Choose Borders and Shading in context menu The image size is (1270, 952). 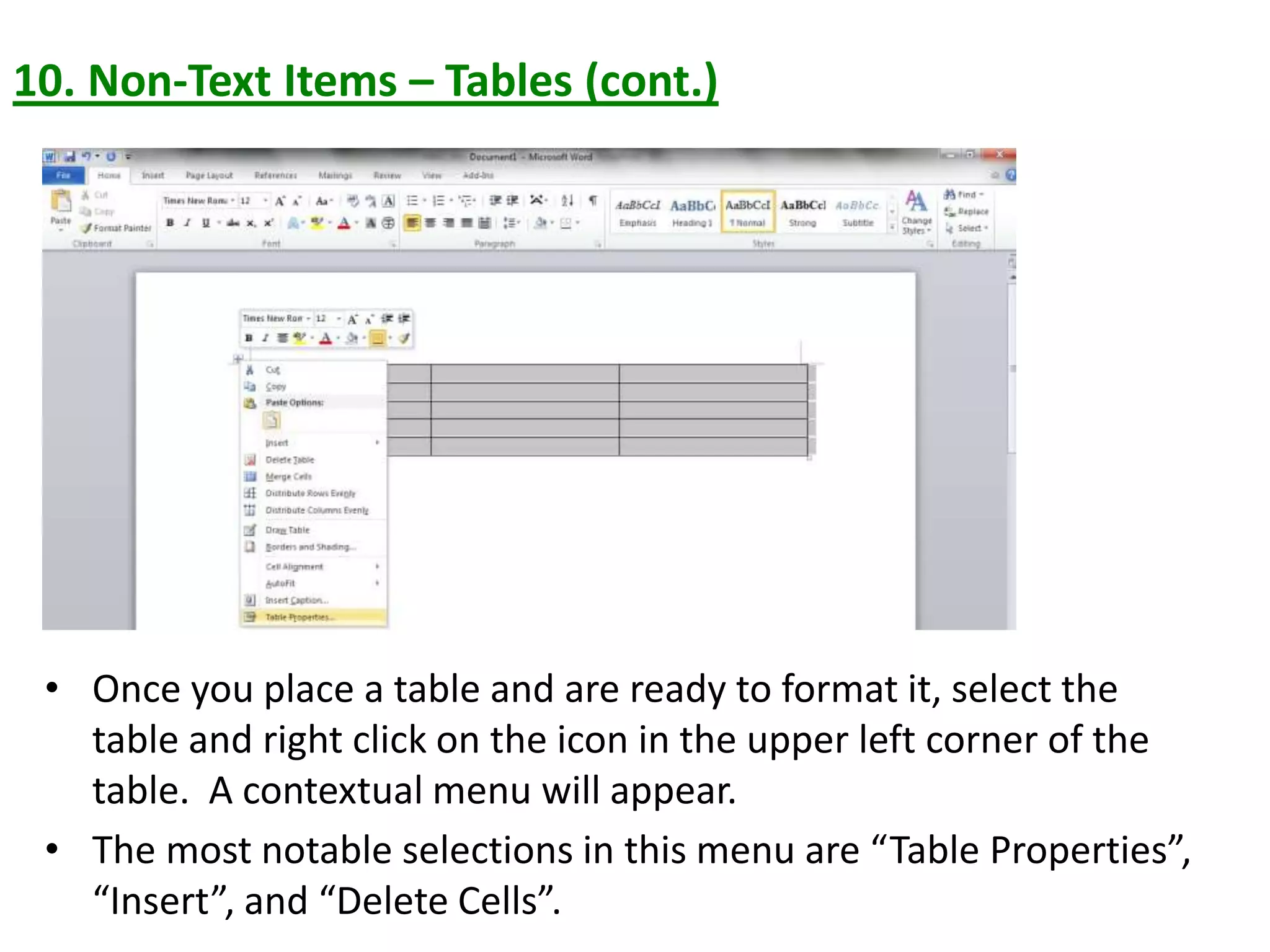(313, 547)
